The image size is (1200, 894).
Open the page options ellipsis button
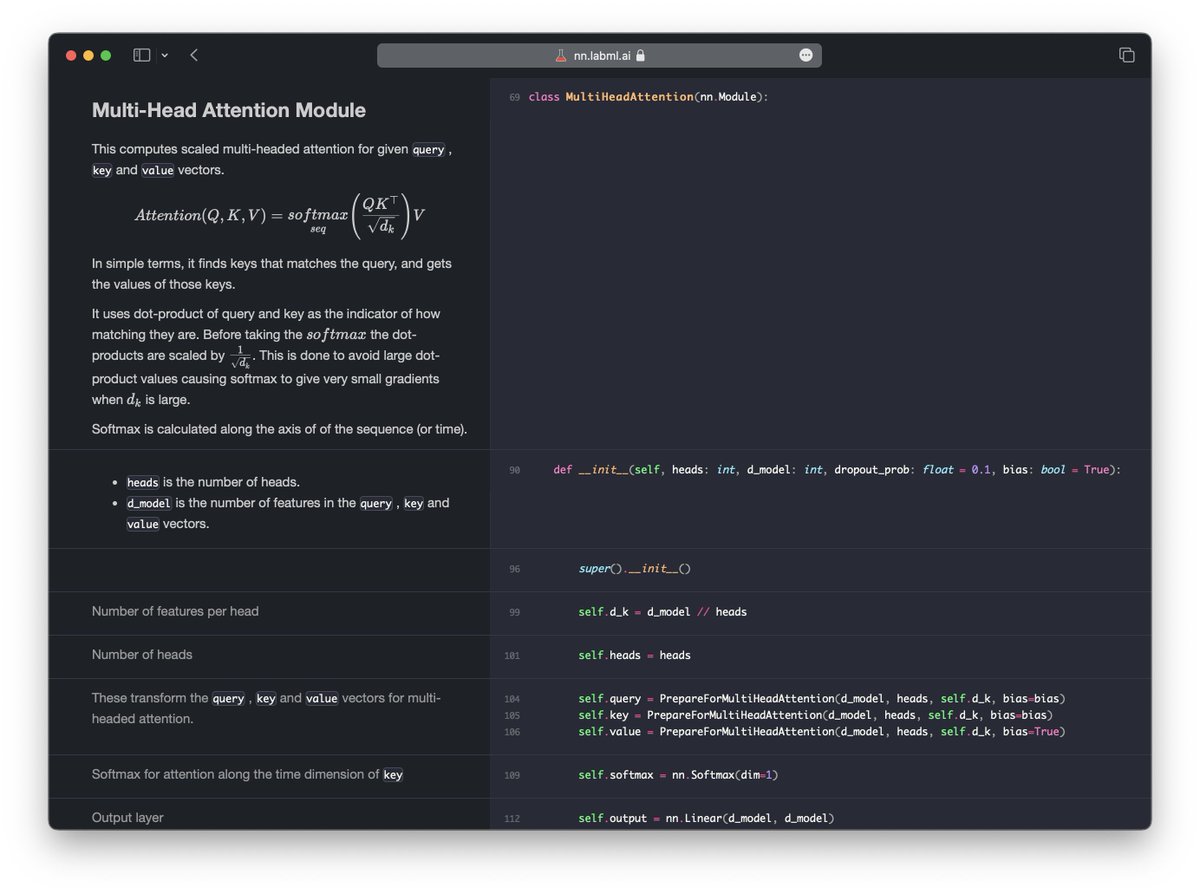coord(806,55)
